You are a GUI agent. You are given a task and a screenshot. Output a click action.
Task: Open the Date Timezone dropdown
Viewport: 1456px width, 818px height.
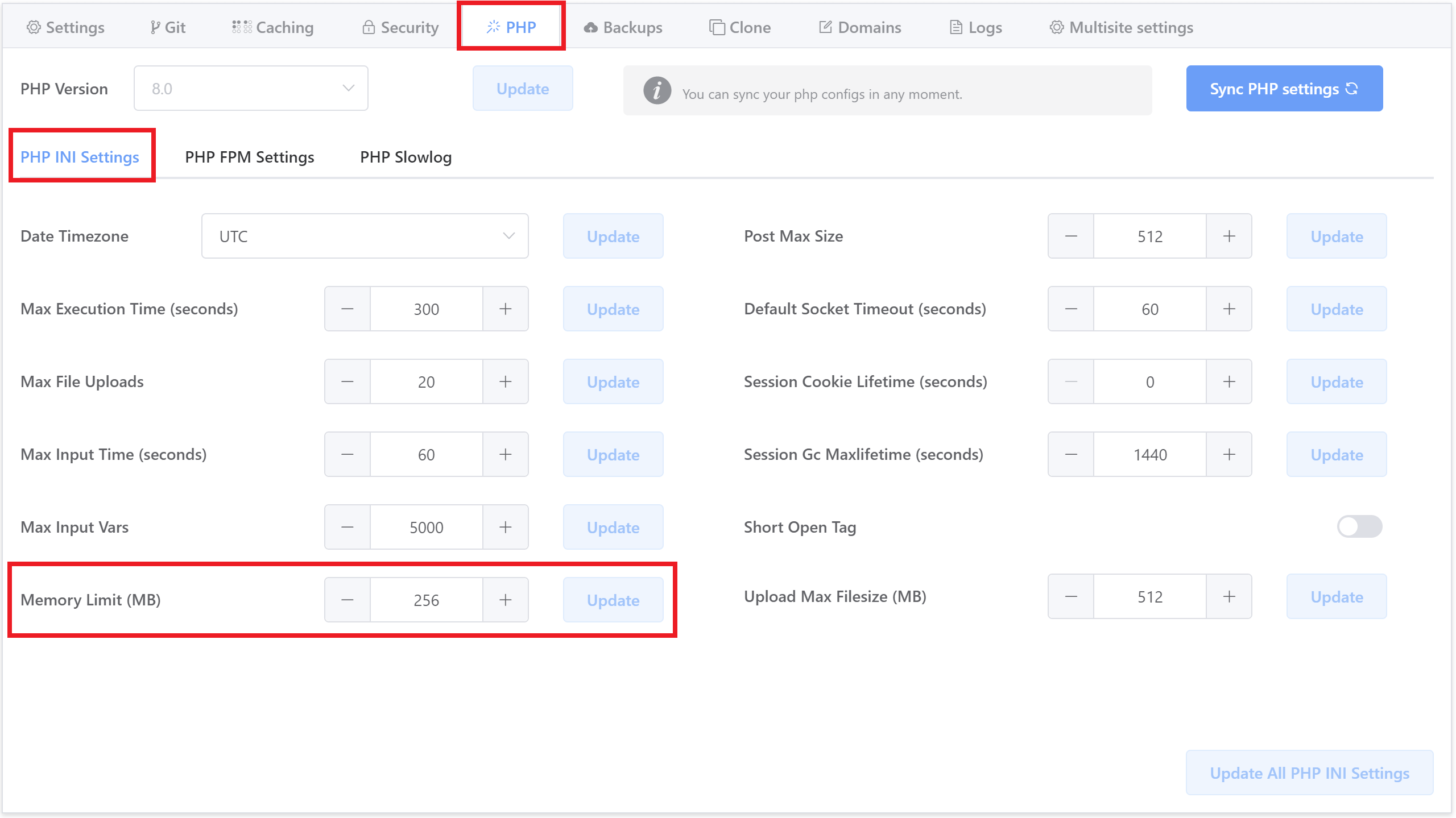(365, 236)
